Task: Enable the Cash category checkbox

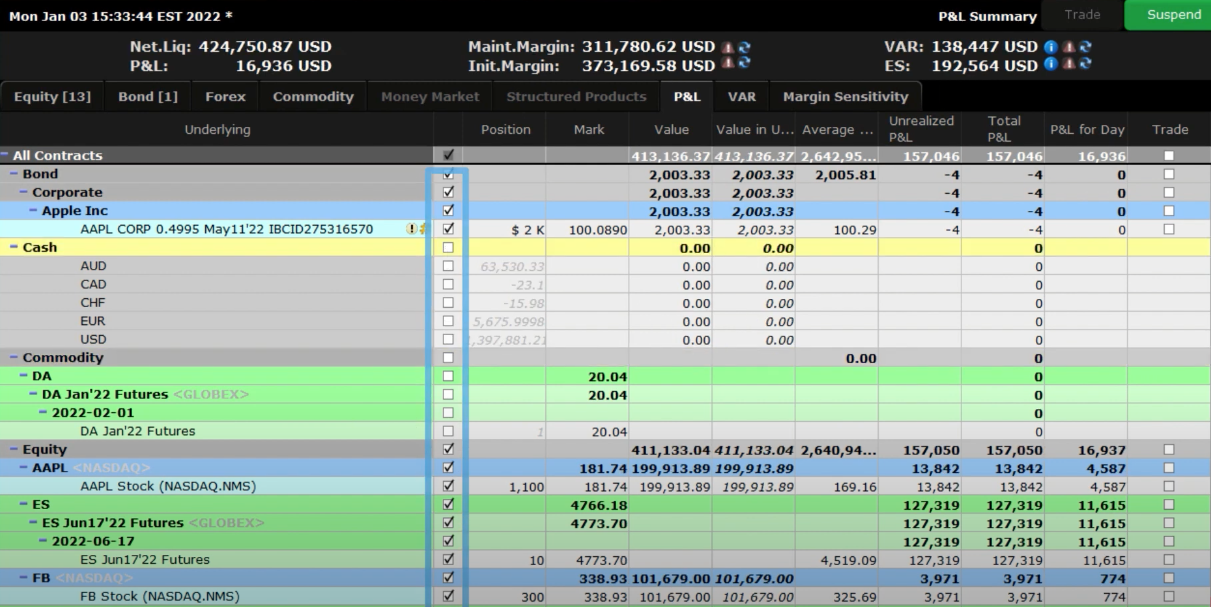Action: point(448,248)
